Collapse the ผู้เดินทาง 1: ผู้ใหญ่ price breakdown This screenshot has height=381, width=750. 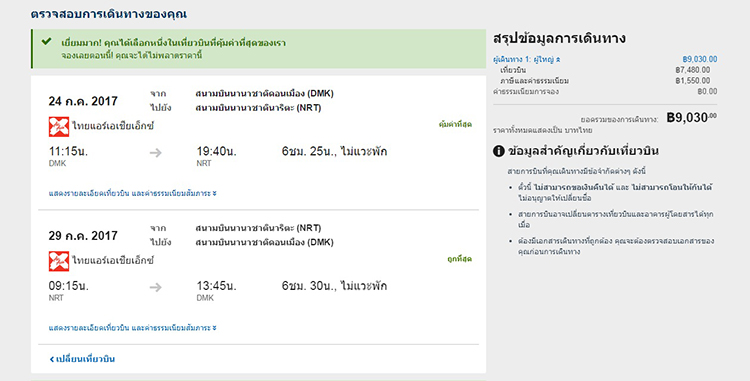[527, 60]
